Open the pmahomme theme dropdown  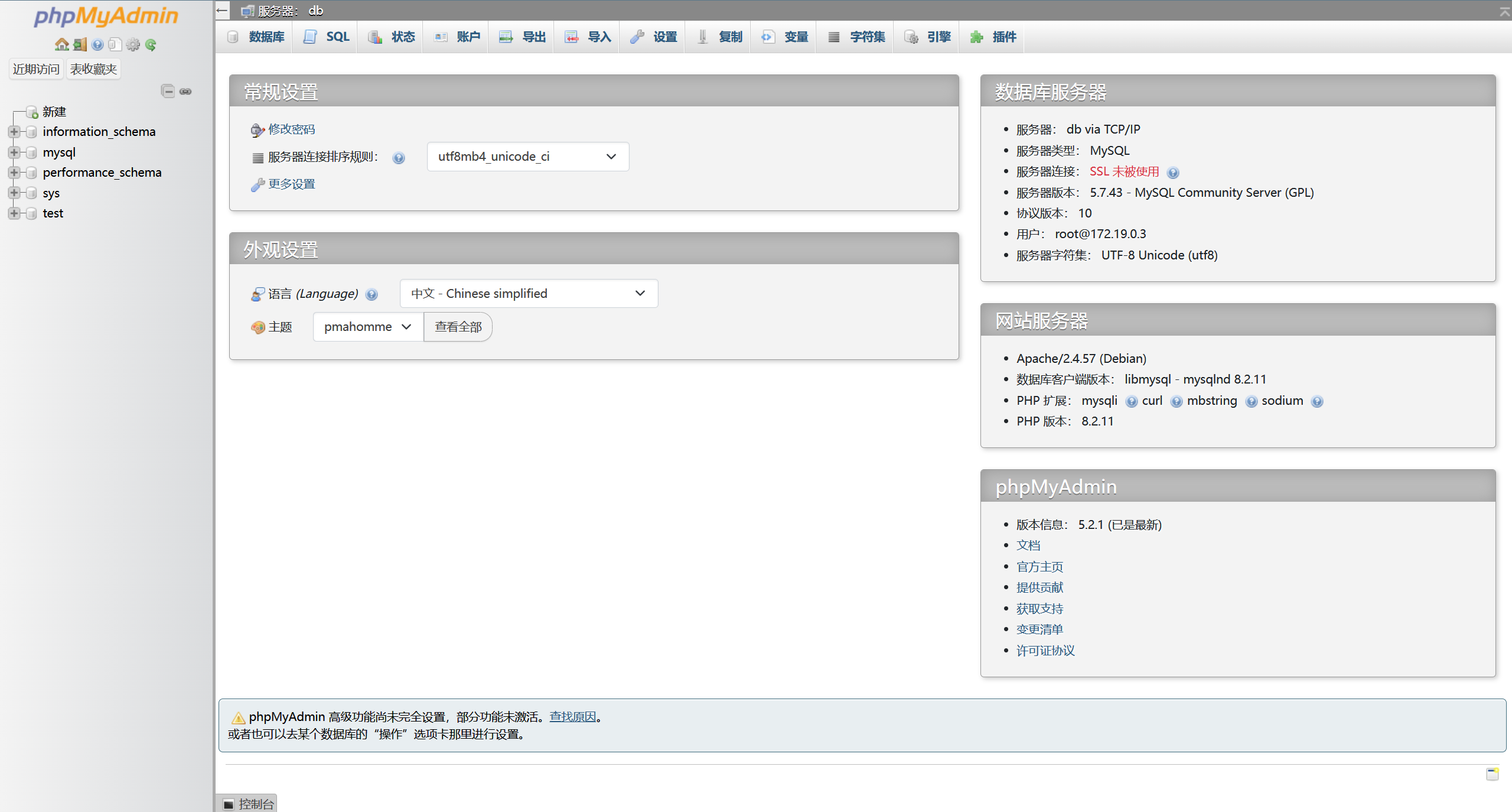(367, 327)
